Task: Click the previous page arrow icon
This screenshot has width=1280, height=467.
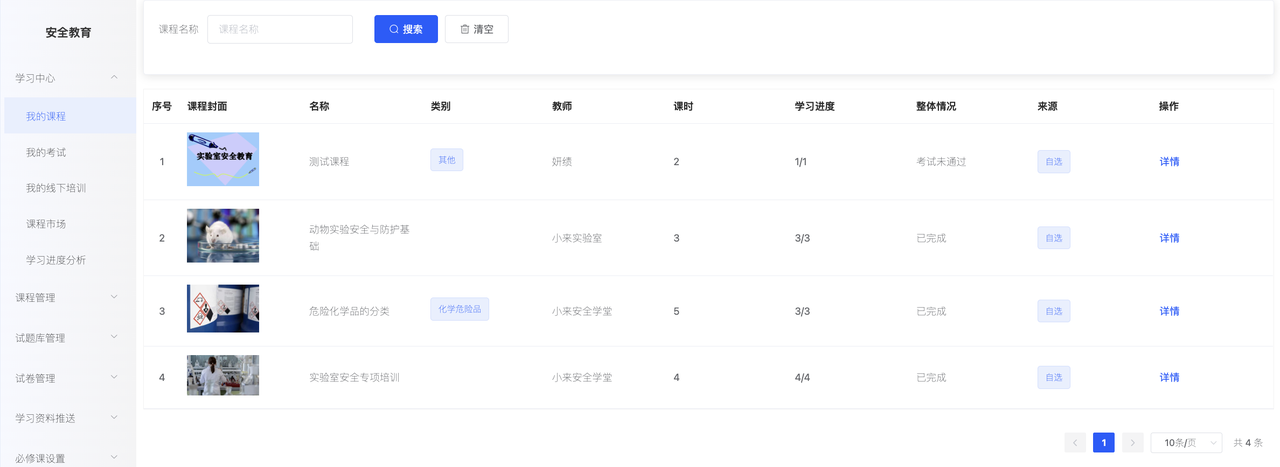Action: click(x=1075, y=442)
